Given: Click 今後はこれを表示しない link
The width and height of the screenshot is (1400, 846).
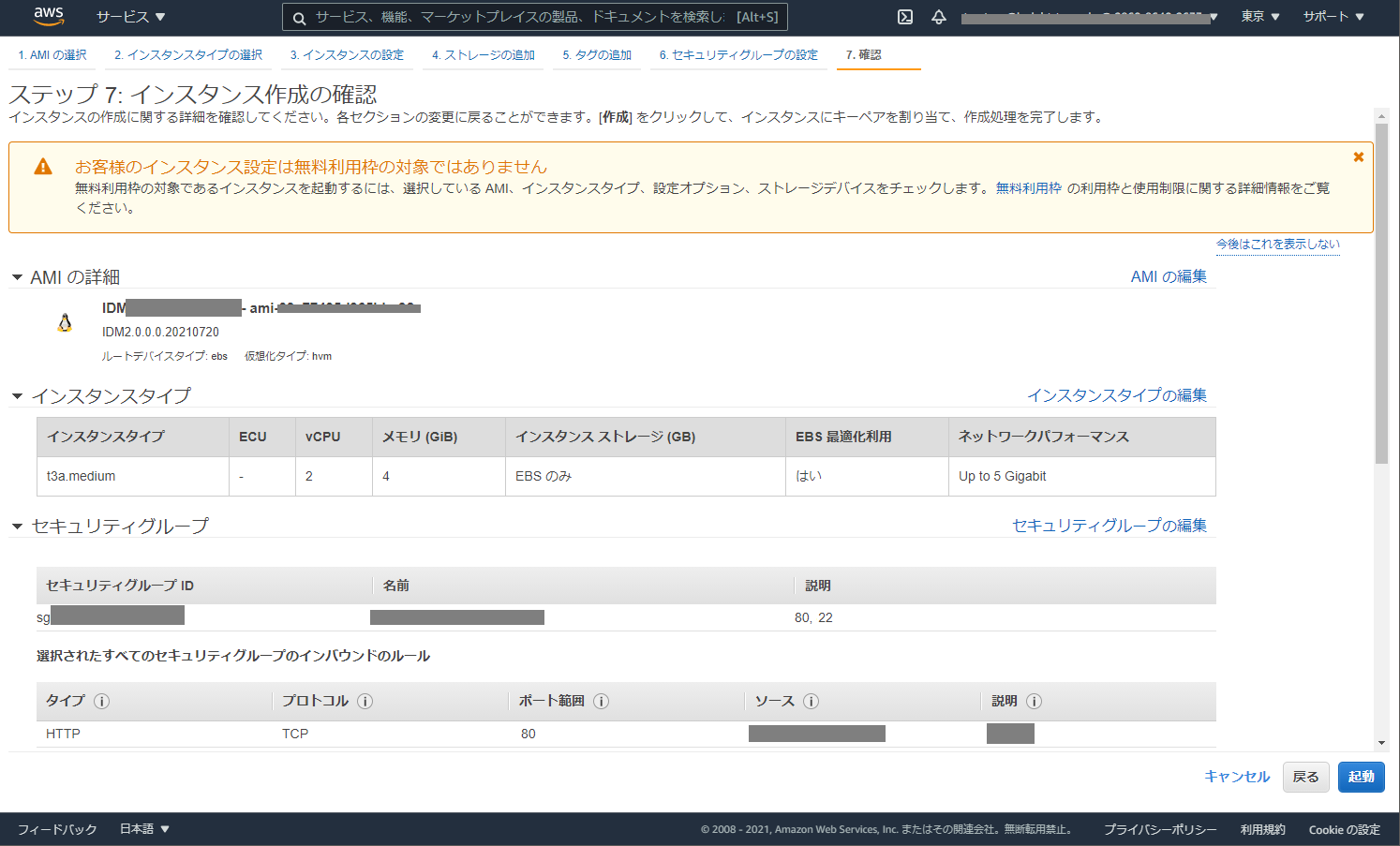Looking at the screenshot, I should point(1278,244).
